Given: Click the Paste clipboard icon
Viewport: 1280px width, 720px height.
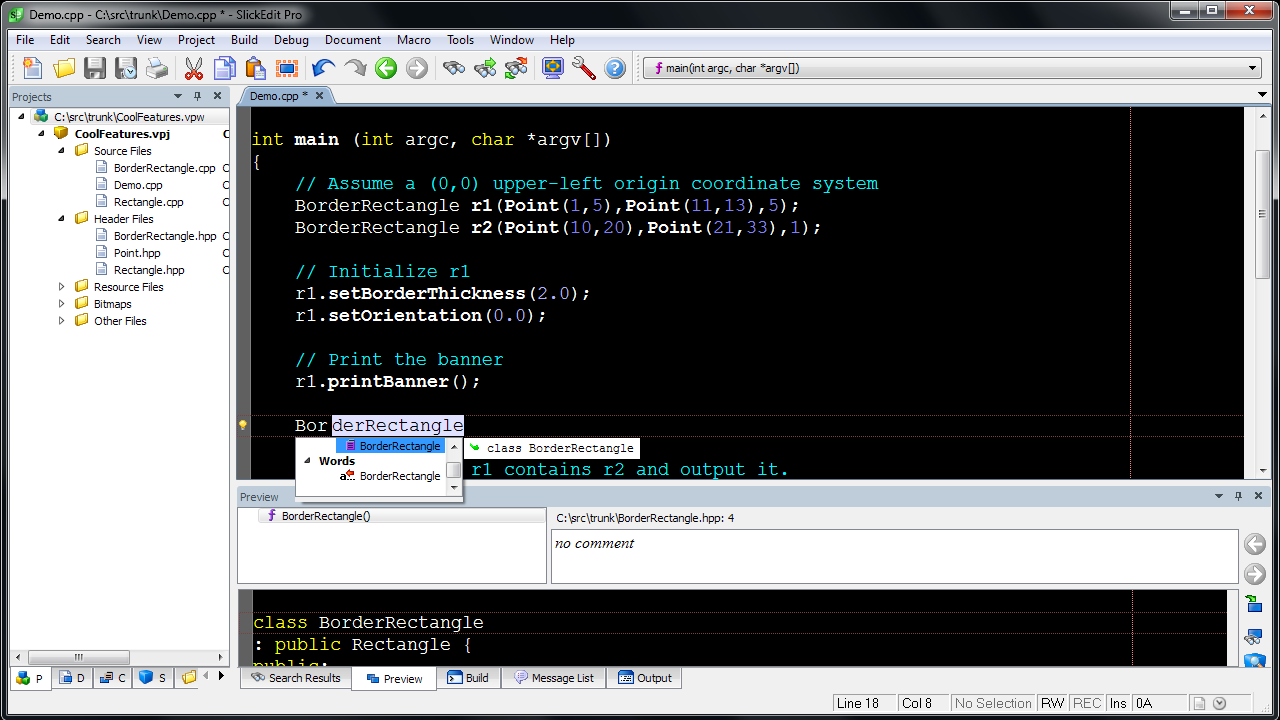Looking at the screenshot, I should [256, 68].
